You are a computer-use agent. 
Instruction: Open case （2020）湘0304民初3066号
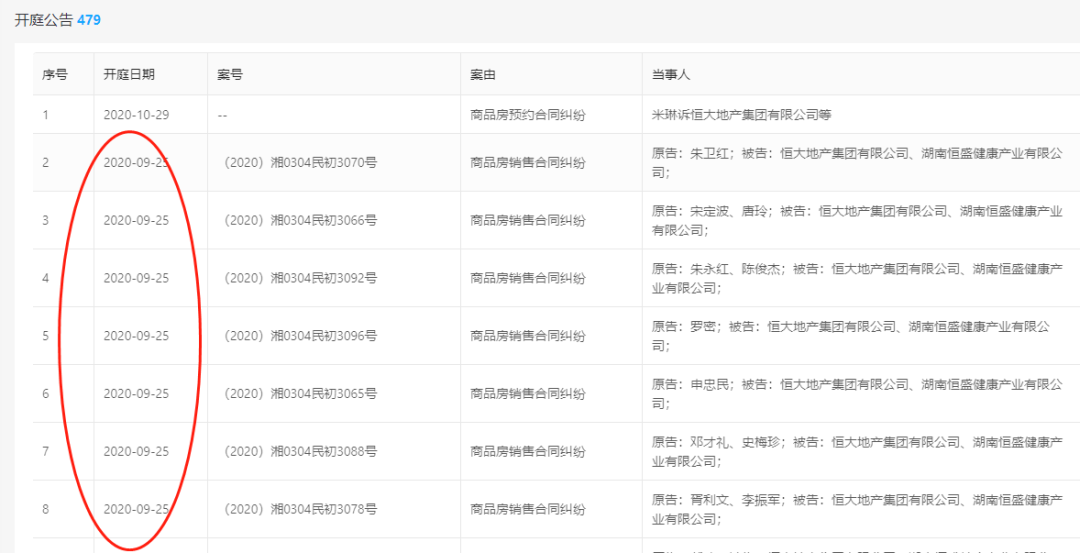[x=298, y=220]
